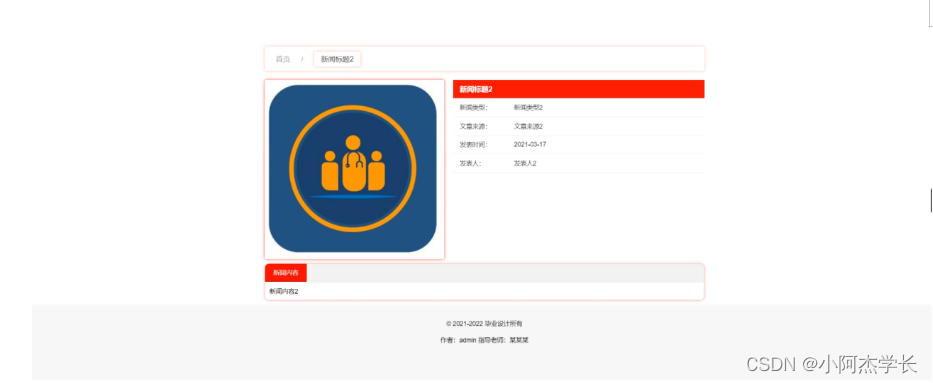The height and width of the screenshot is (383, 933).
Task: Click the © 2021-2022 毕业设计所有 footer line
Action: [x=484, y=324]
